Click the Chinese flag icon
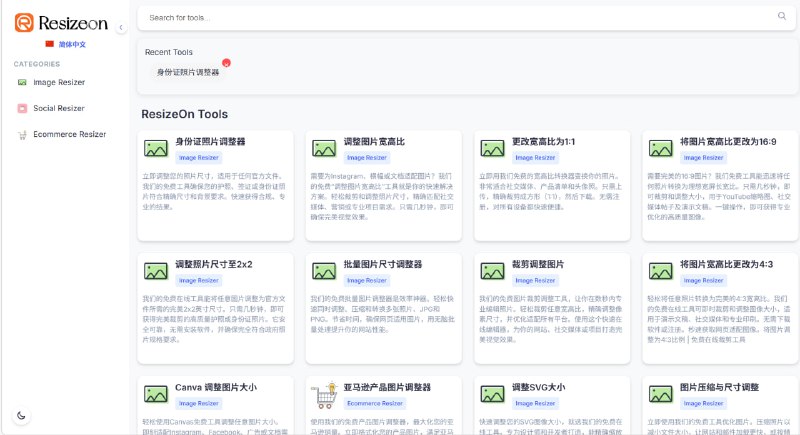Screen dimensions: 800x435 [x=49, y=44]
